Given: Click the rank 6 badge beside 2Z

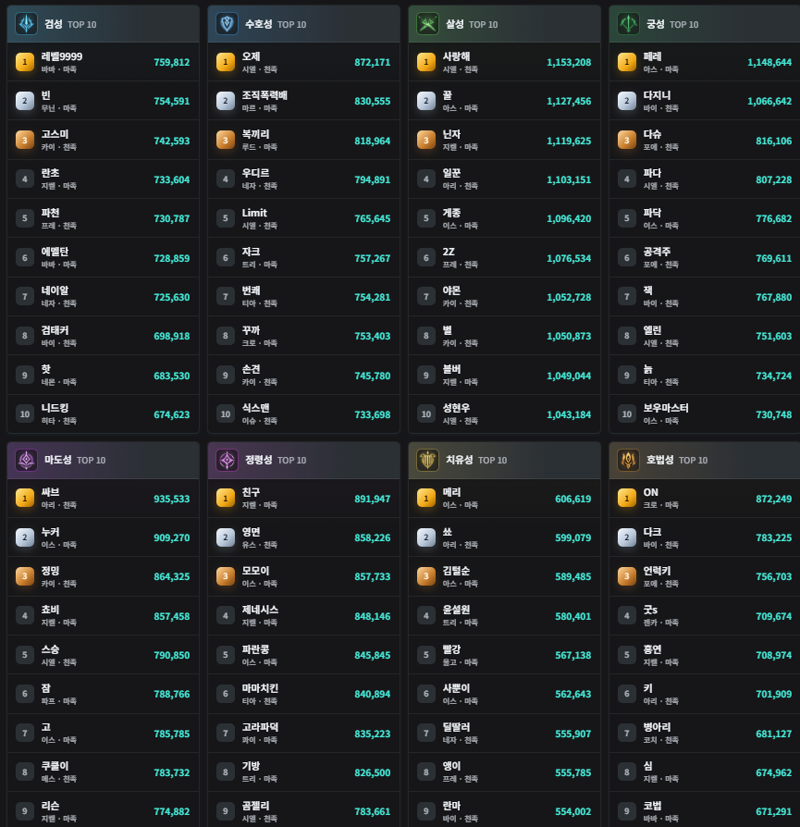Looking at the screenshot, I should [x=426, y=258].
